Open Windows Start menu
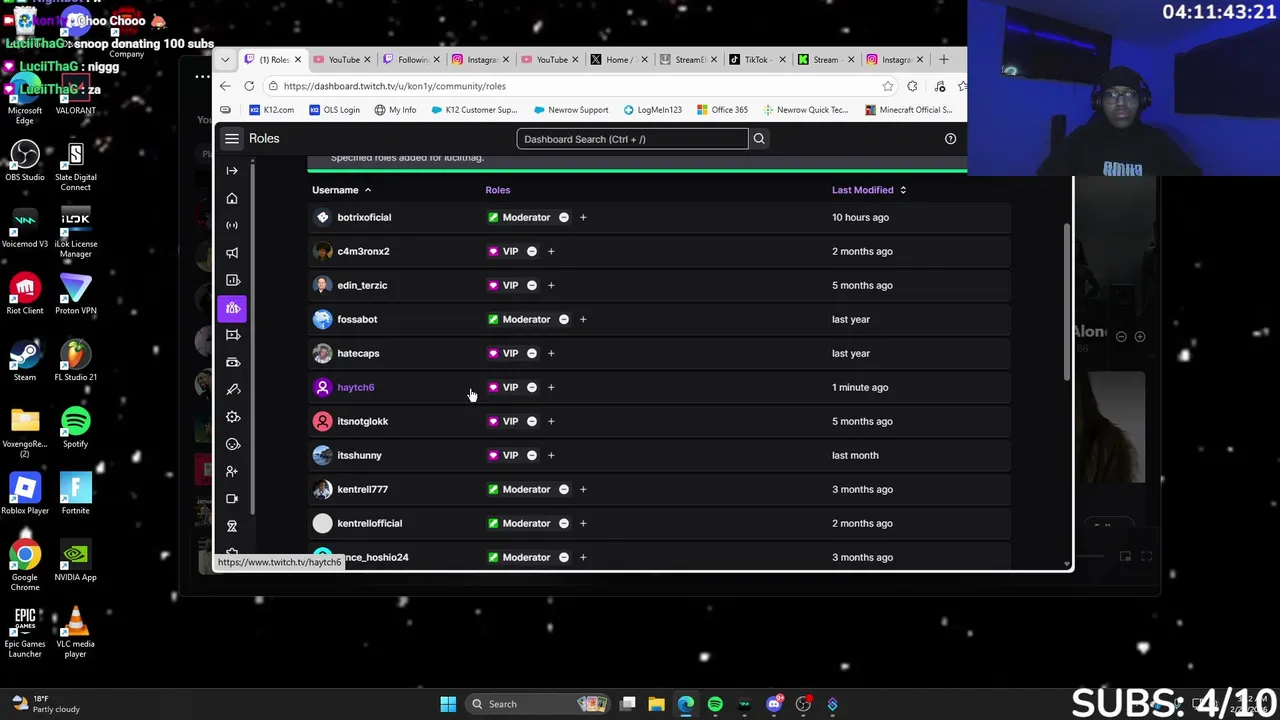The height and width of the screenshot is (720, 1280). (x=448, y=704)
